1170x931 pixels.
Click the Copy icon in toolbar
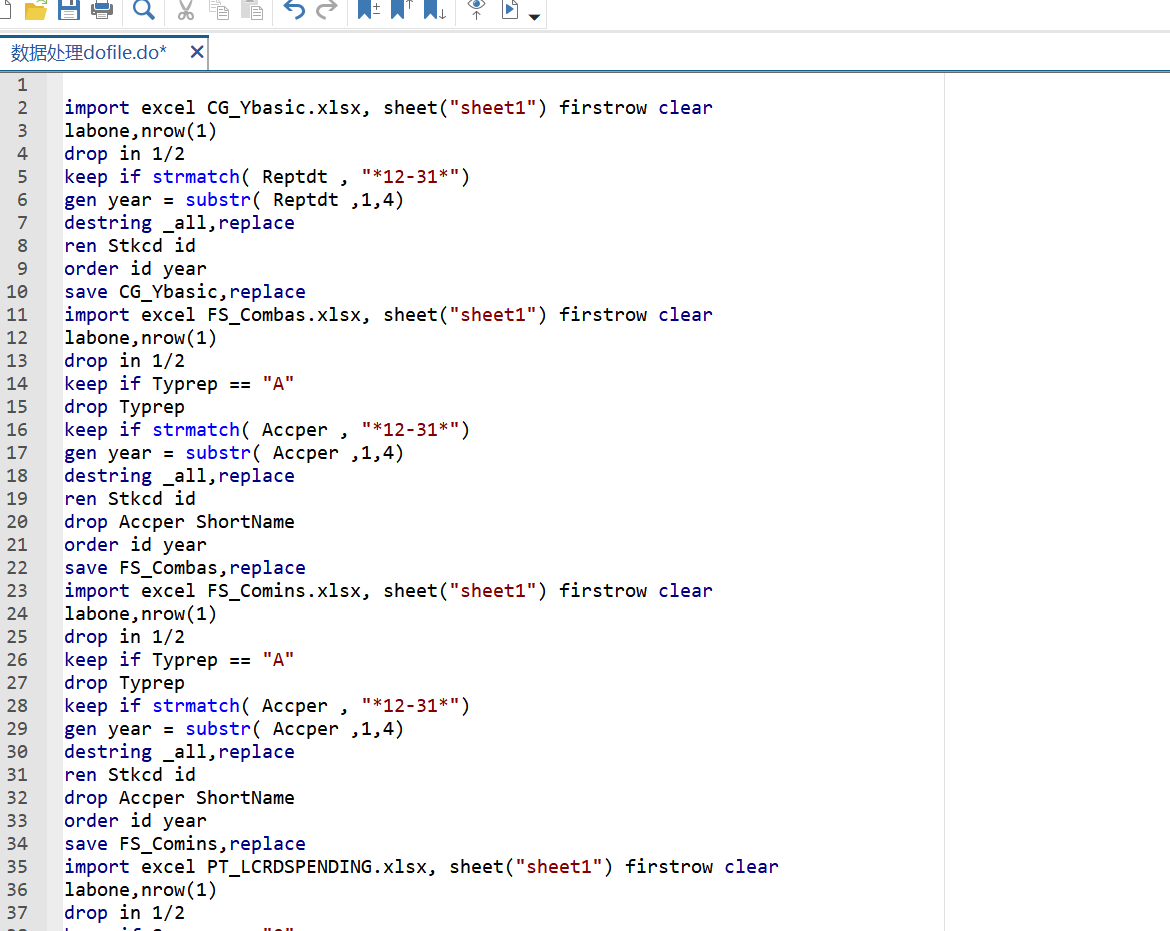pyautogui.click(x=219, y=10)
